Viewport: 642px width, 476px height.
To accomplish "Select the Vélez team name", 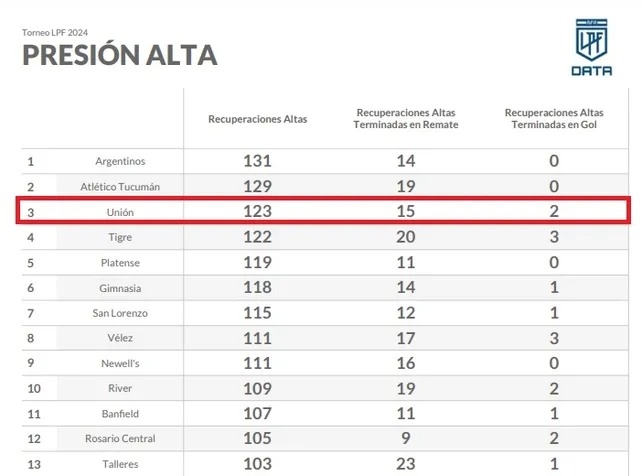I will click(120, 338).
